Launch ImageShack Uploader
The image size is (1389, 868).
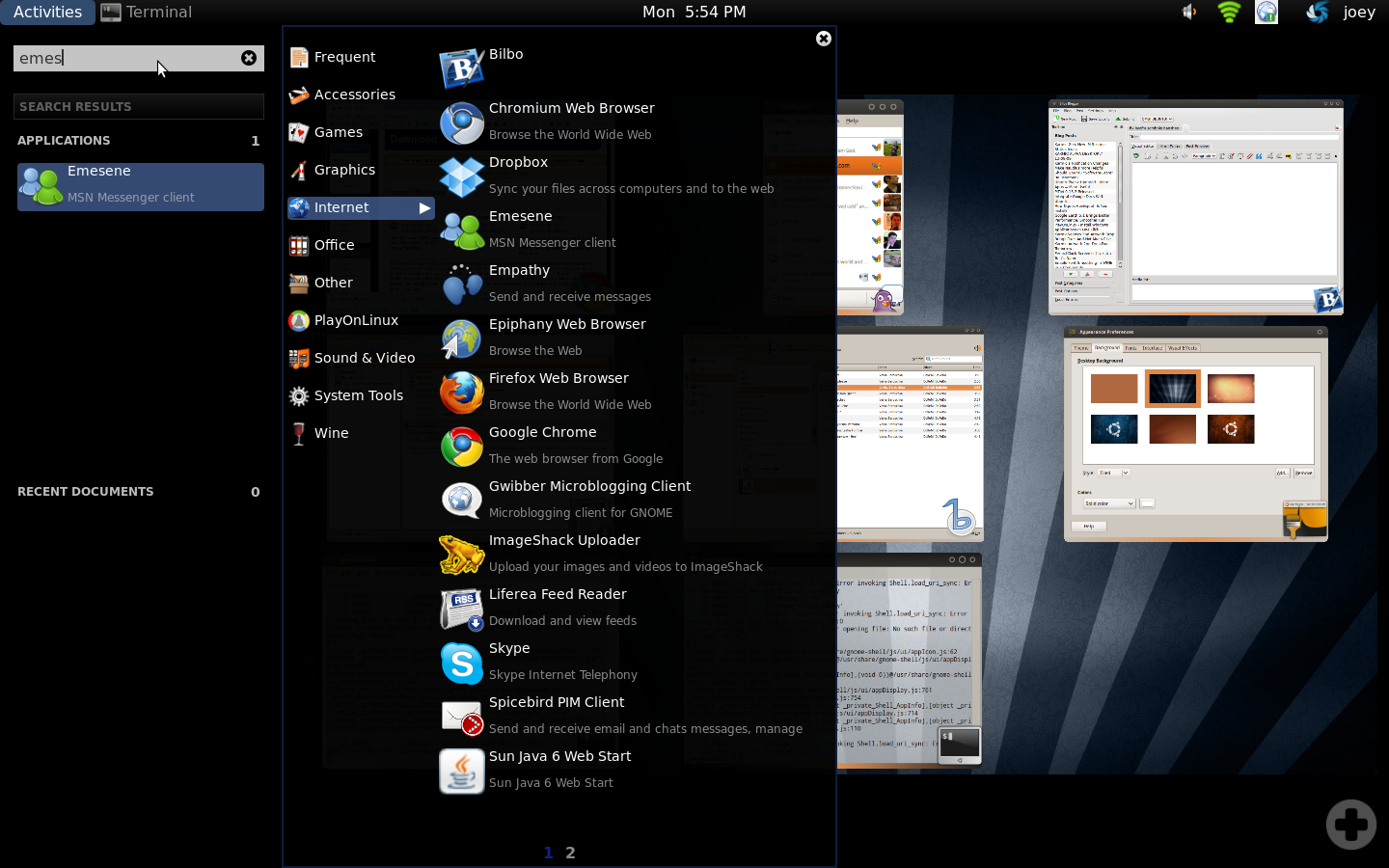coord(564,540)
